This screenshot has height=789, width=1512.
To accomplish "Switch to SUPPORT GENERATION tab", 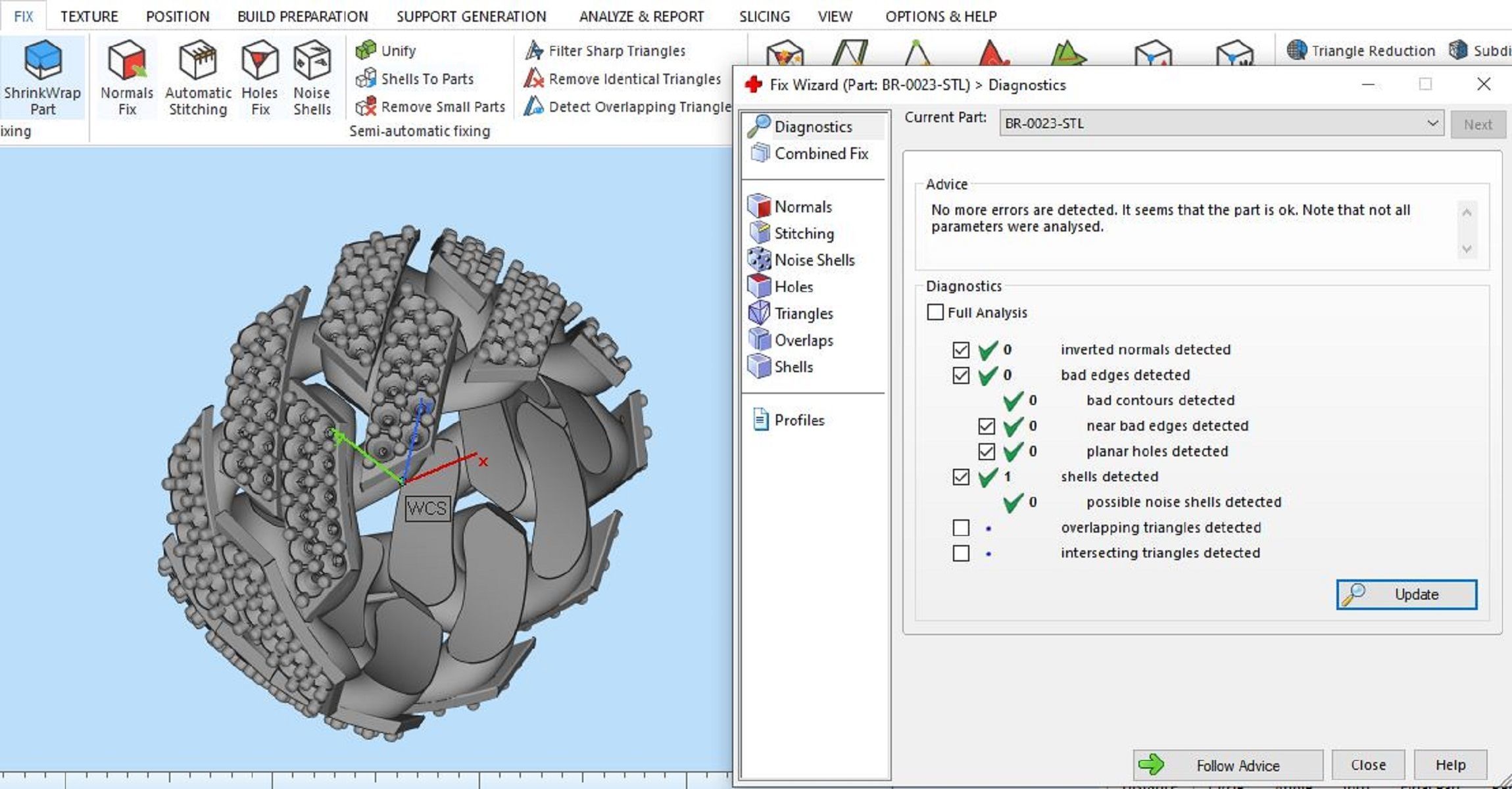I will pyautogui.click(x=471, y=16).
